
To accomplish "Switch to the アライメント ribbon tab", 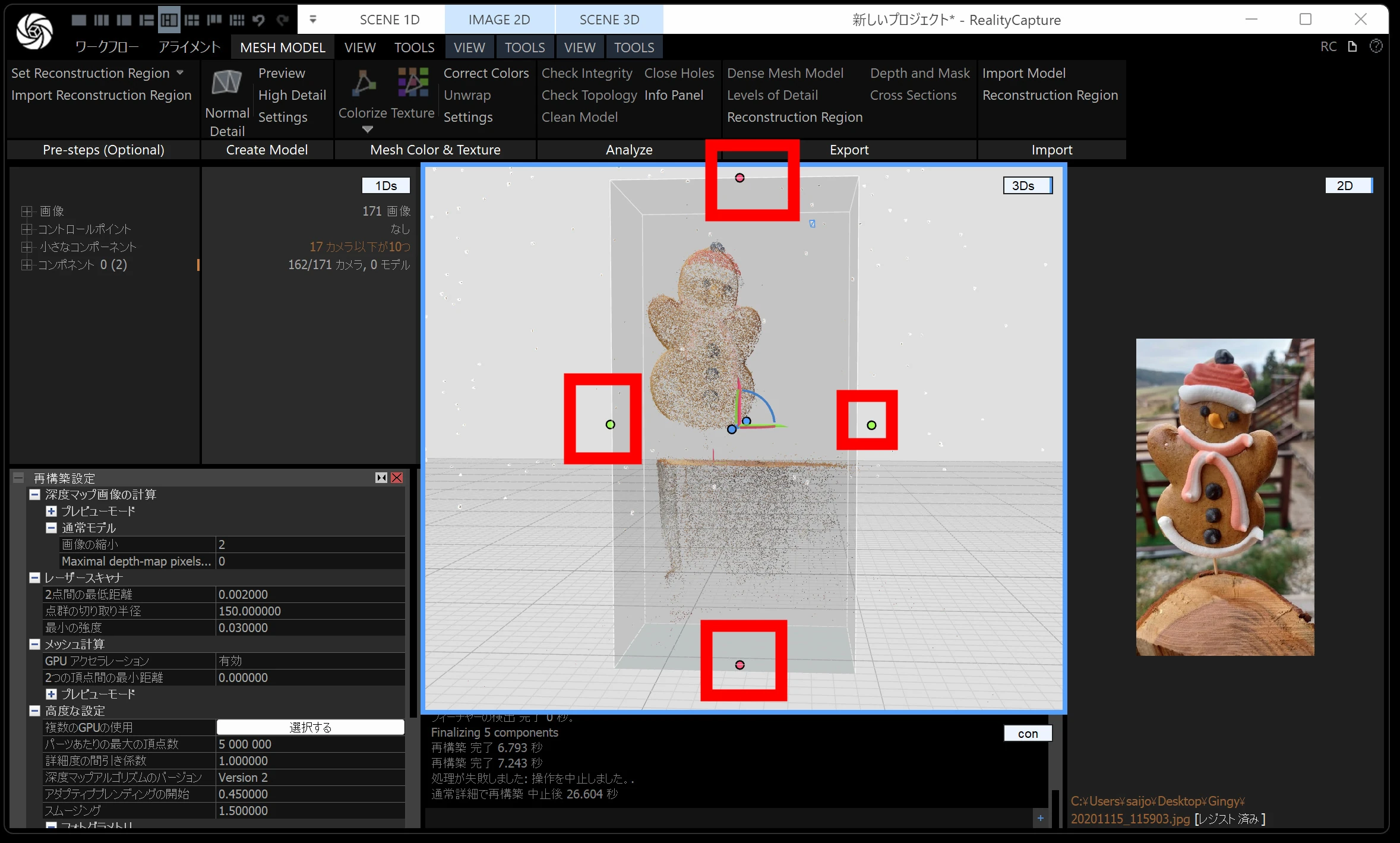I will [189, 47].
